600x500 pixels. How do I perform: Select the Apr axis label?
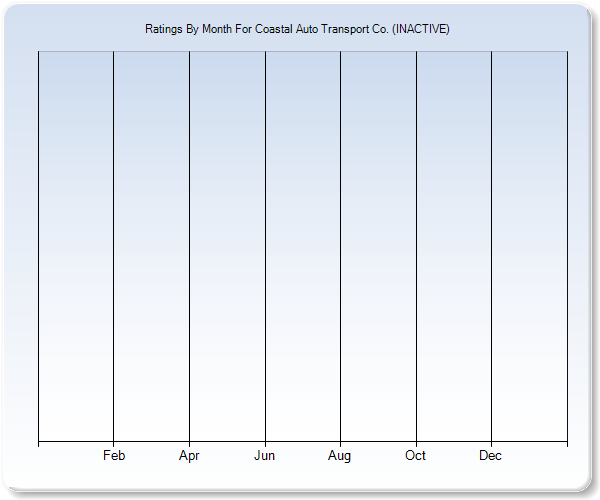pos(189,456)
